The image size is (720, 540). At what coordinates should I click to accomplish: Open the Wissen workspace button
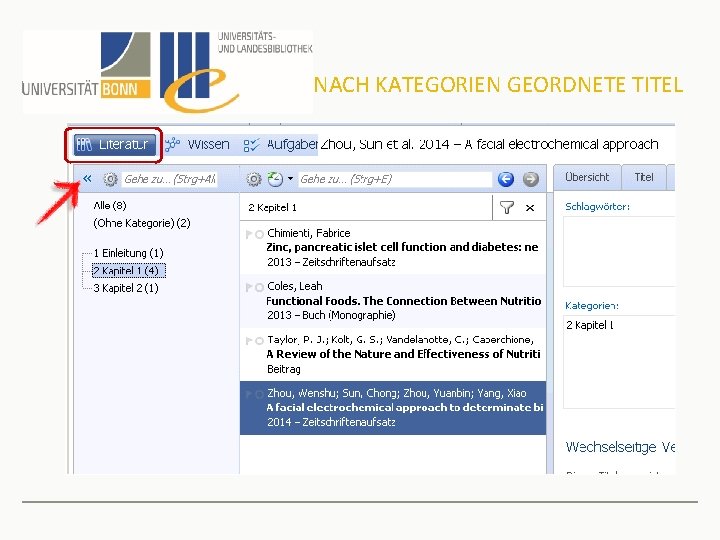point(197,145)
